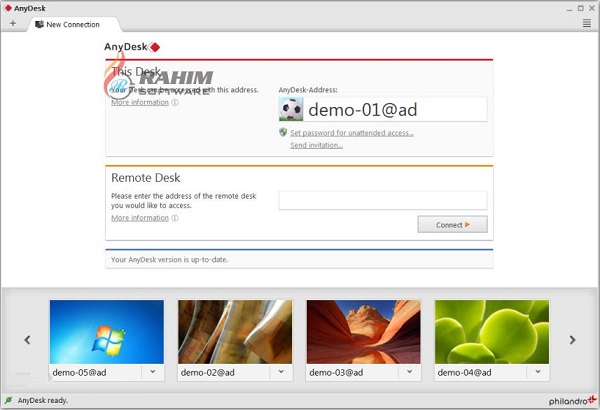The width and height of the screenshot is (600, 410).
Task: Open the demo-04@ad green thumbnail
Action: [492, 332]
